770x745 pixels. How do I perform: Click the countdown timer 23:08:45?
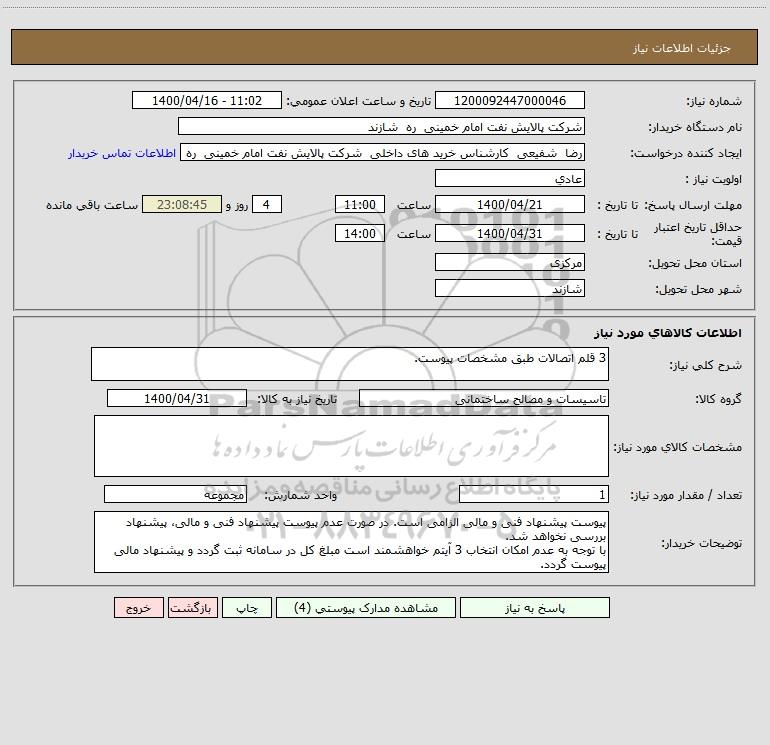click(x=182, y=204)
